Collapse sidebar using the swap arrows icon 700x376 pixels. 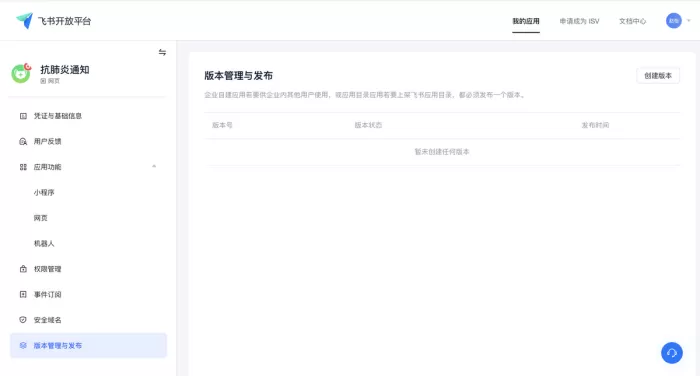tap(162, 52)
